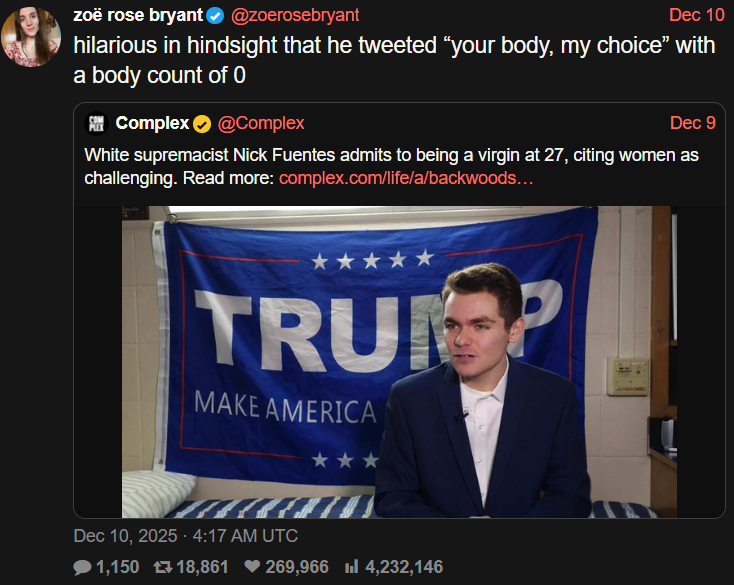Click Complex's gold verified badge
Screen dimensions: 734x585
coord(201,123)
